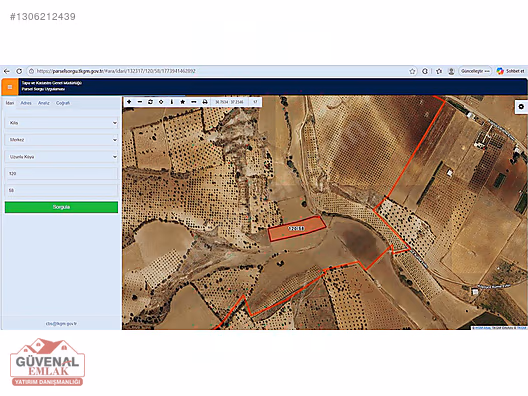Screen dimensions: 528x396
Task: Select the measure ruler map tool
Action: (194, 102)
